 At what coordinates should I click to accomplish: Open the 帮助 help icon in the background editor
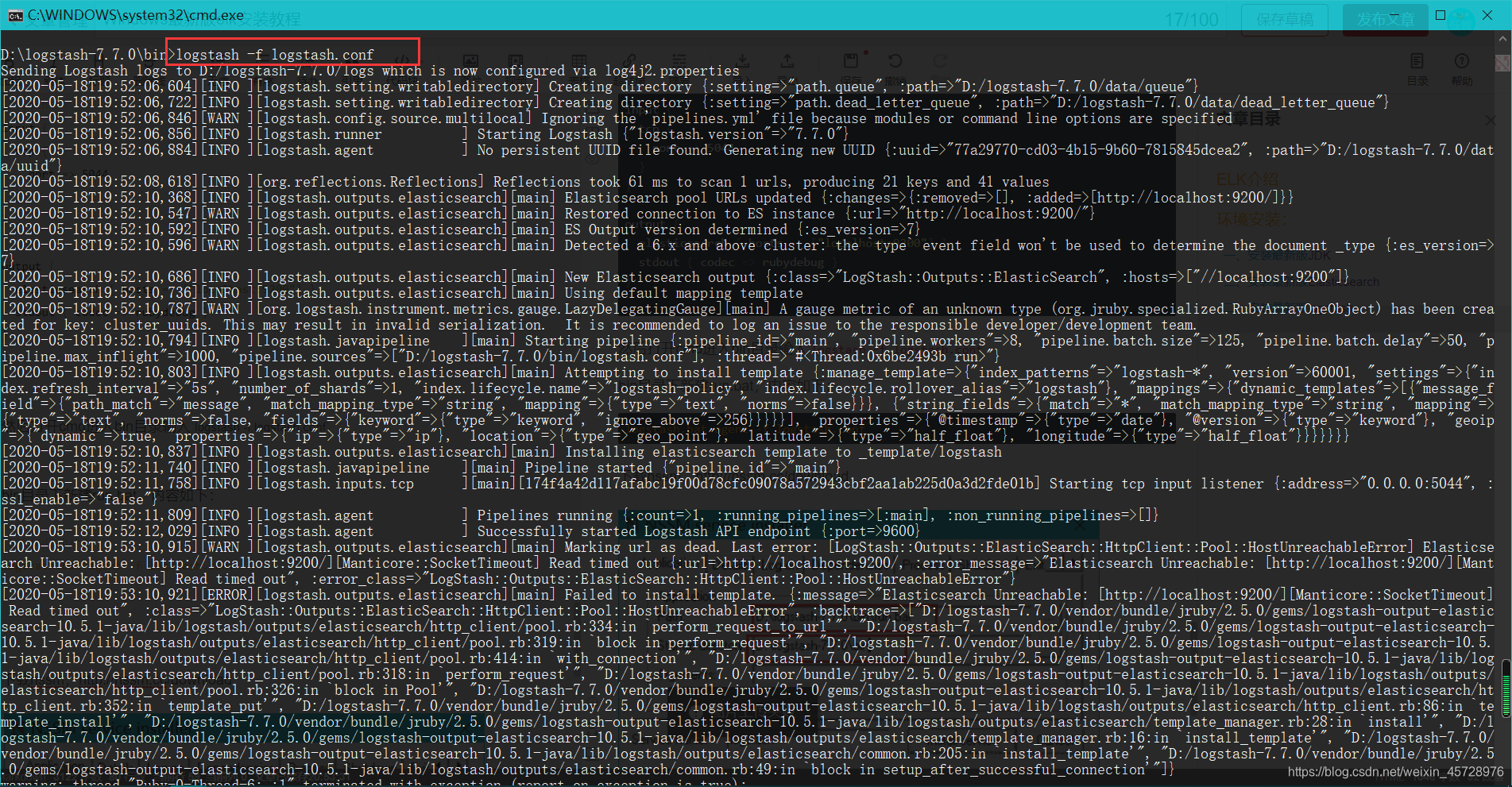pyautogui.click(x=1461, y=69)
